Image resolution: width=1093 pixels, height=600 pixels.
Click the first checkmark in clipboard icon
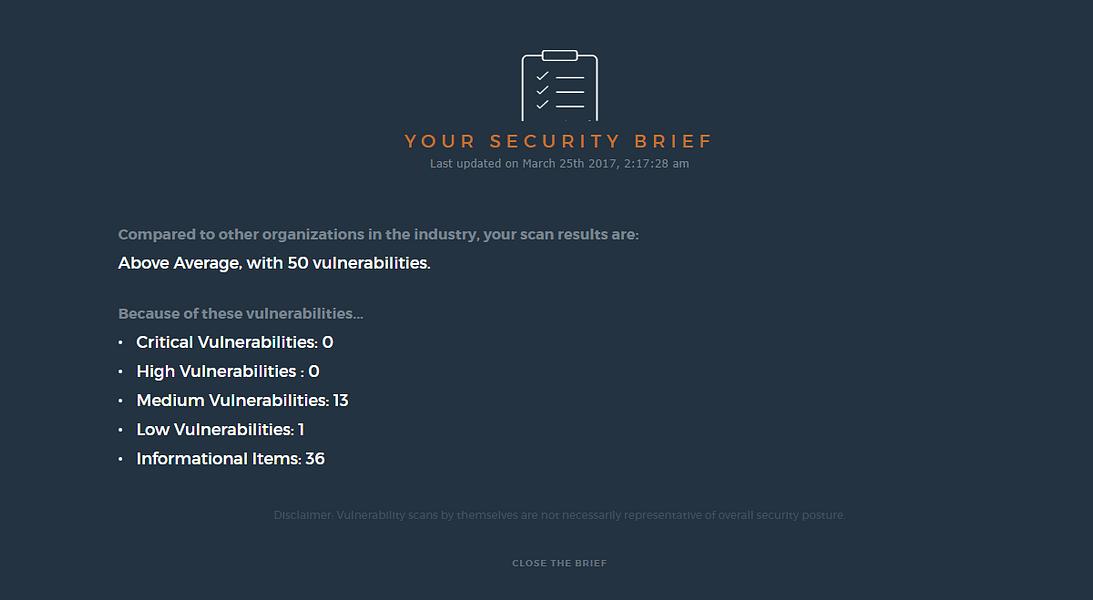(x=542, y=76)
